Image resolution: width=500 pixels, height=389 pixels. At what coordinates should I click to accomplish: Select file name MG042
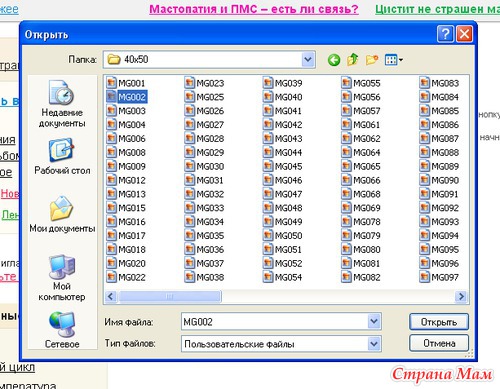(289, 125)
